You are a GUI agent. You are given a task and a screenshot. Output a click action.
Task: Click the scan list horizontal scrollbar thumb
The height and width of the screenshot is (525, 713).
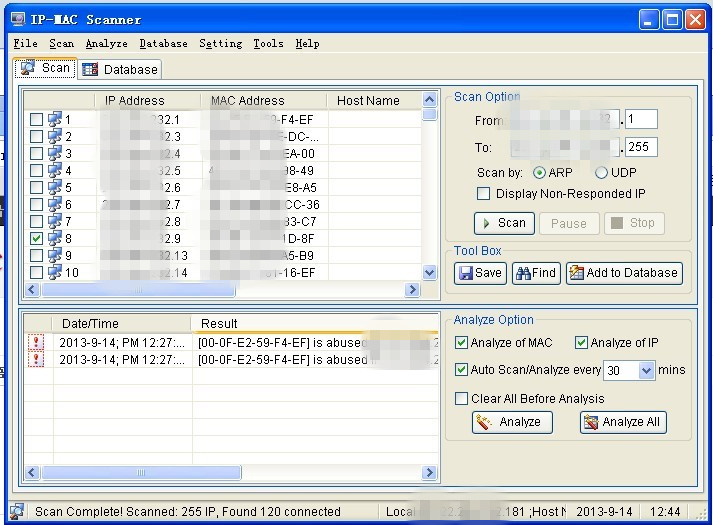pyautogui.click(x=138, y=290)
